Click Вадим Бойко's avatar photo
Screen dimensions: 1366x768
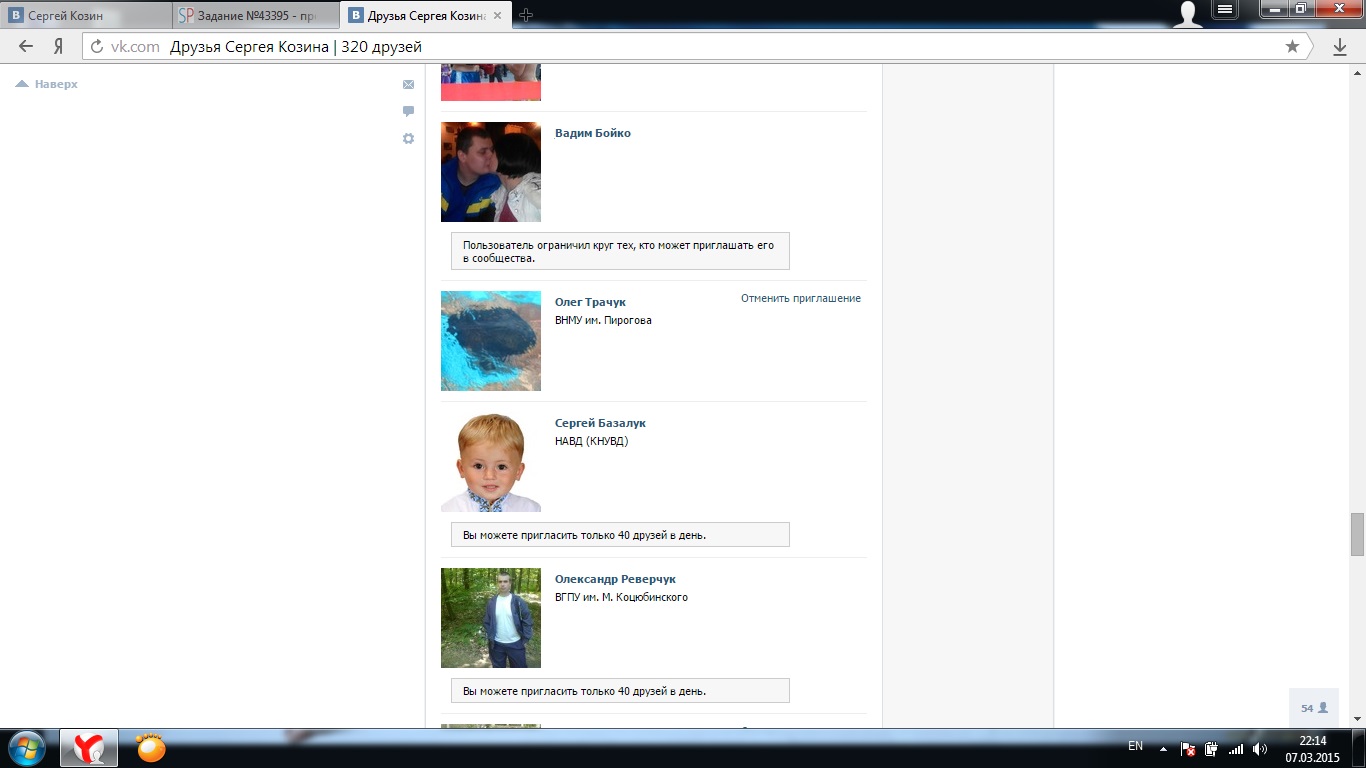[x=491, y=172]
